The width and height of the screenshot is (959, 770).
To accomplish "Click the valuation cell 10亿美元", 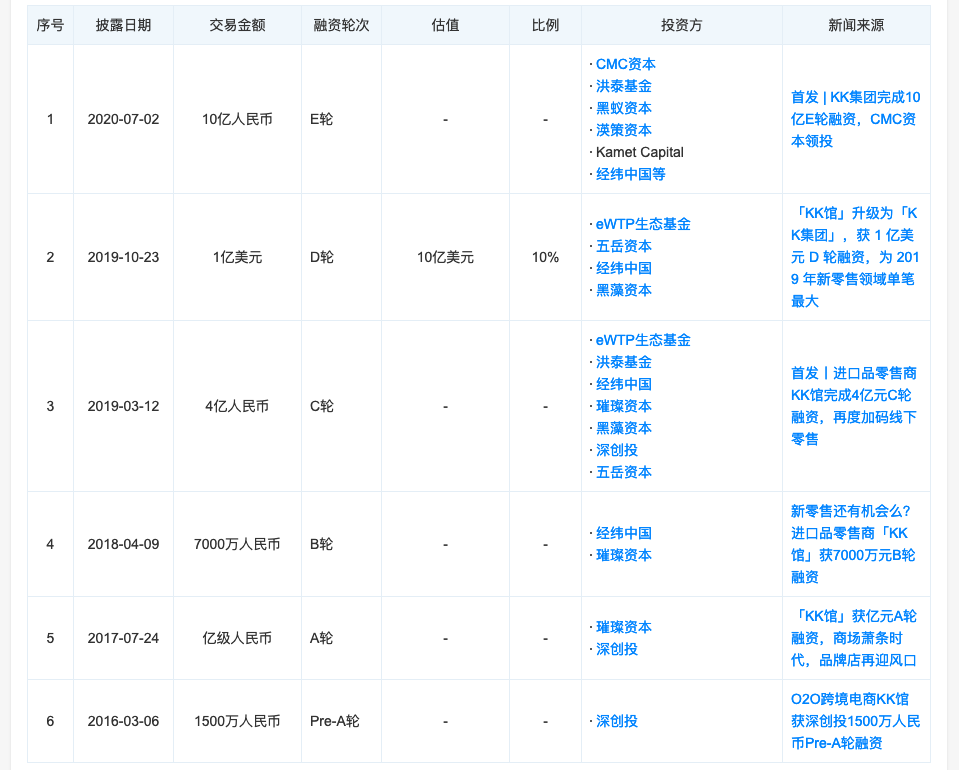I will click(x=445, y=257).
